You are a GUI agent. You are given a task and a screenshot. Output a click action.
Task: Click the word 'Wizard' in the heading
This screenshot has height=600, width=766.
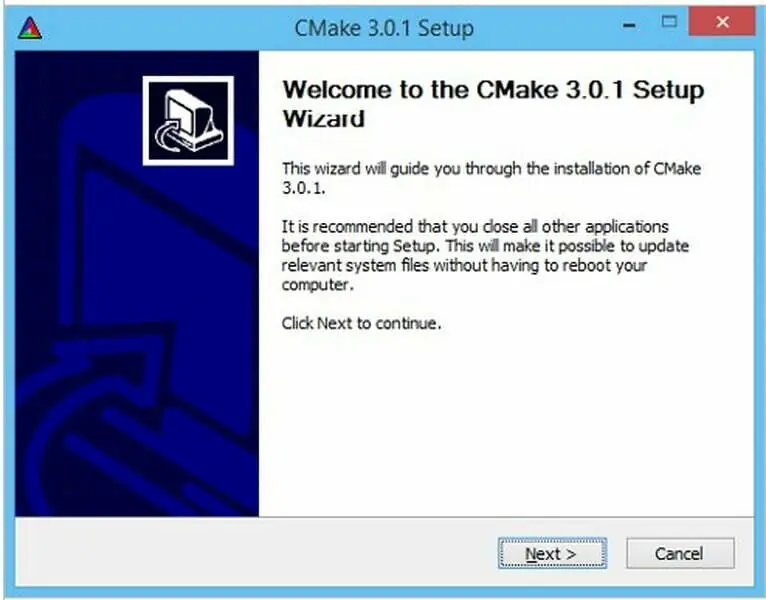click(x=323, y=119)
